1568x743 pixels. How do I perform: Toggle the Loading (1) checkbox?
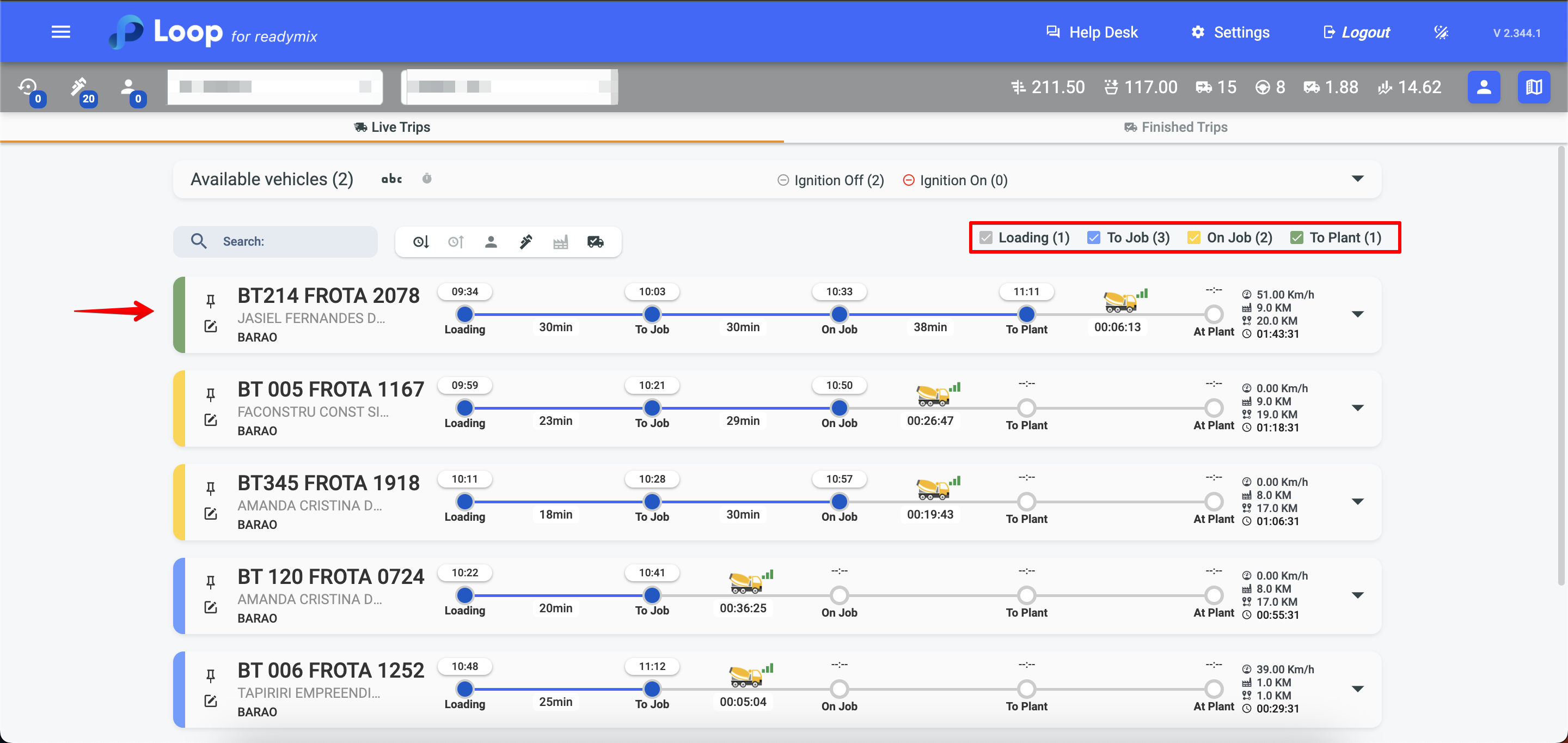click(986, 237)
